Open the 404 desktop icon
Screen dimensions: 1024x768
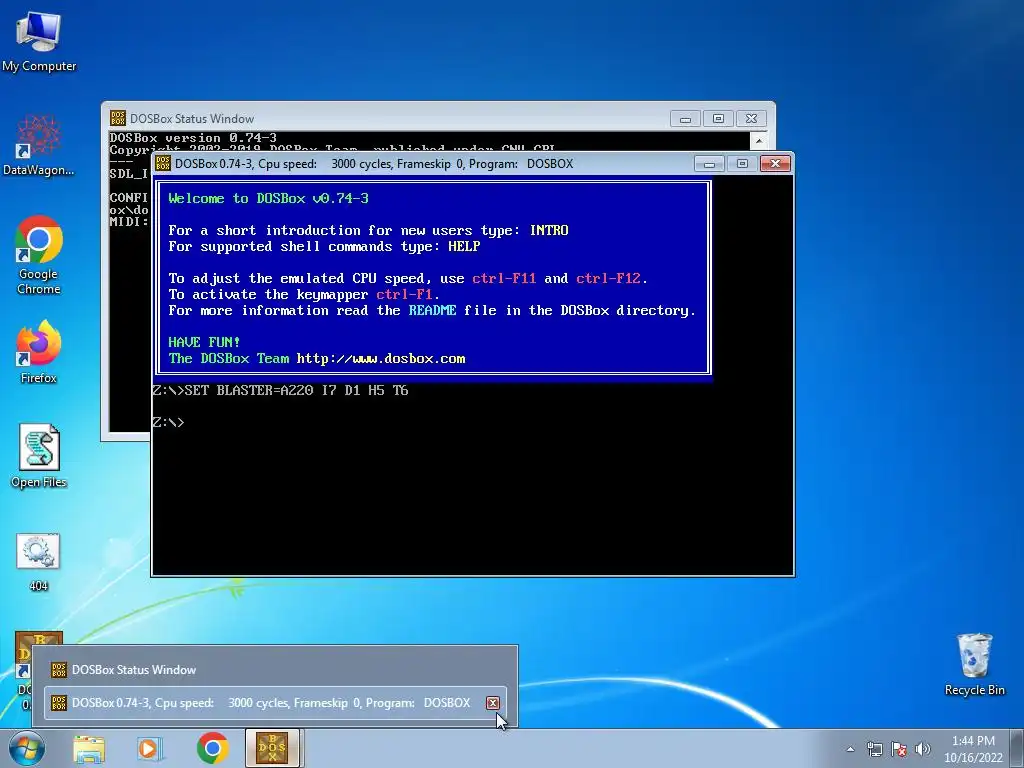(x=39, y=562)
